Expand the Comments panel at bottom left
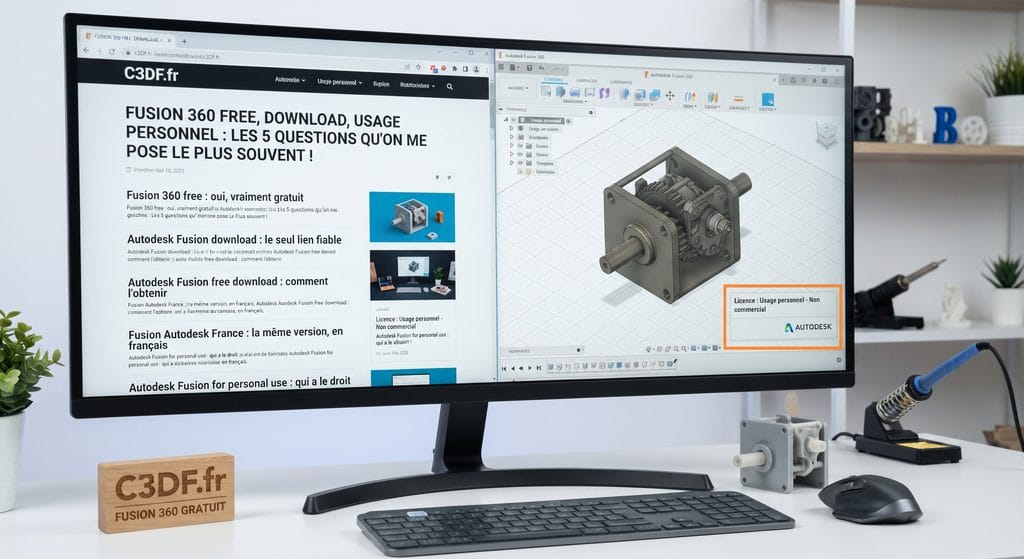Viewport: 1024px width, 559px height. 579,350
